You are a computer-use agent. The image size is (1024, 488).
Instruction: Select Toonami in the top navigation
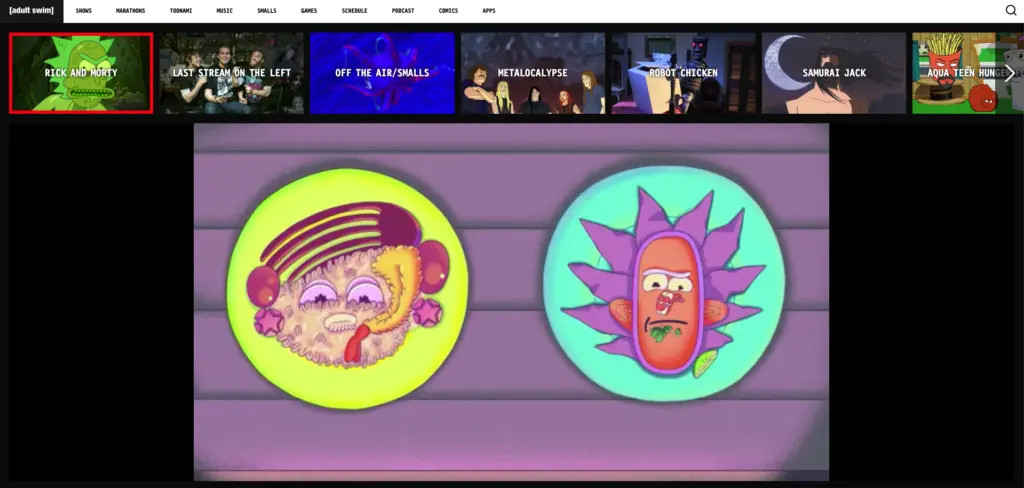[181, 11]
